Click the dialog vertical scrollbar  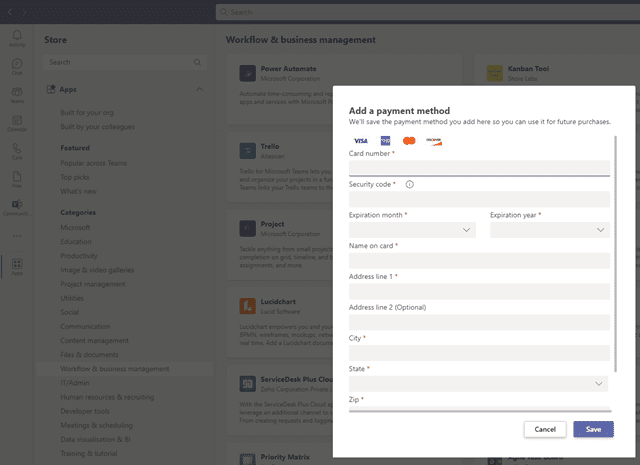(x=615, y=254)
